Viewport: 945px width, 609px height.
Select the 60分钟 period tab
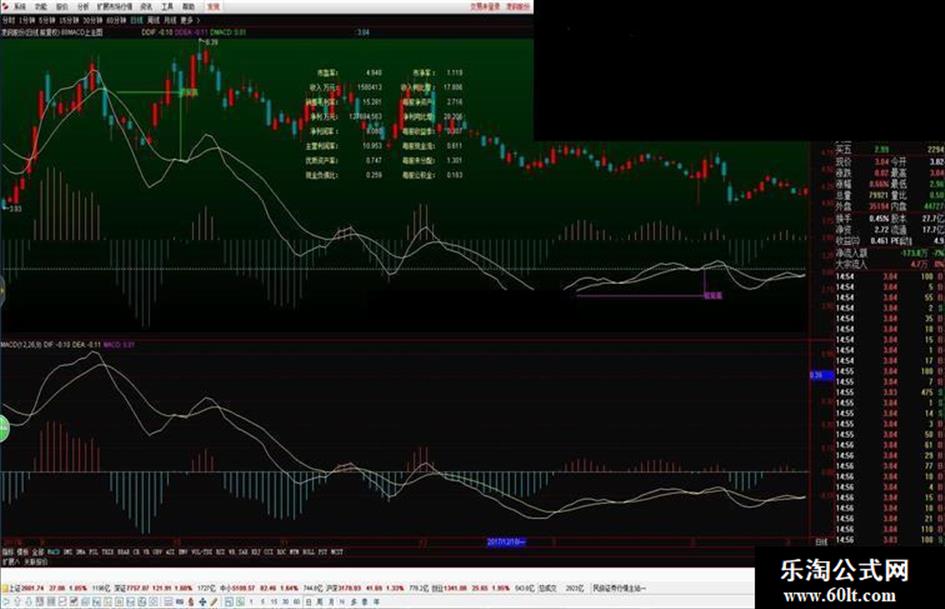point(116,21)
